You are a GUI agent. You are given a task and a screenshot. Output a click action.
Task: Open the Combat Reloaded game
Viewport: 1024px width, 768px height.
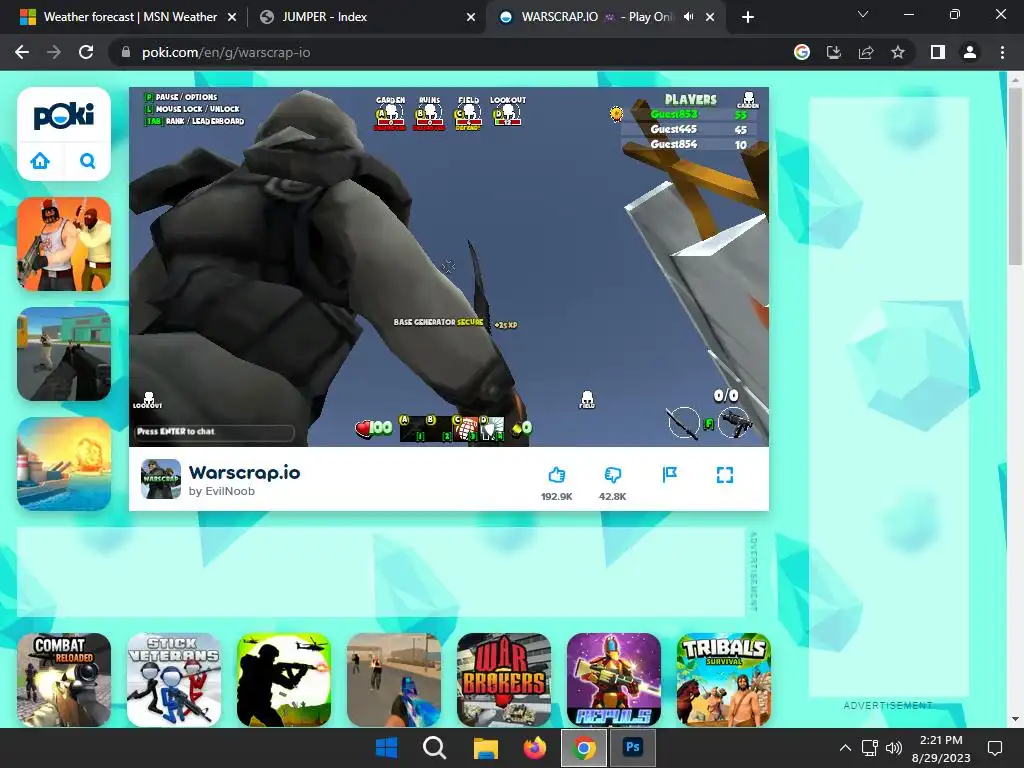coord(64,679)
